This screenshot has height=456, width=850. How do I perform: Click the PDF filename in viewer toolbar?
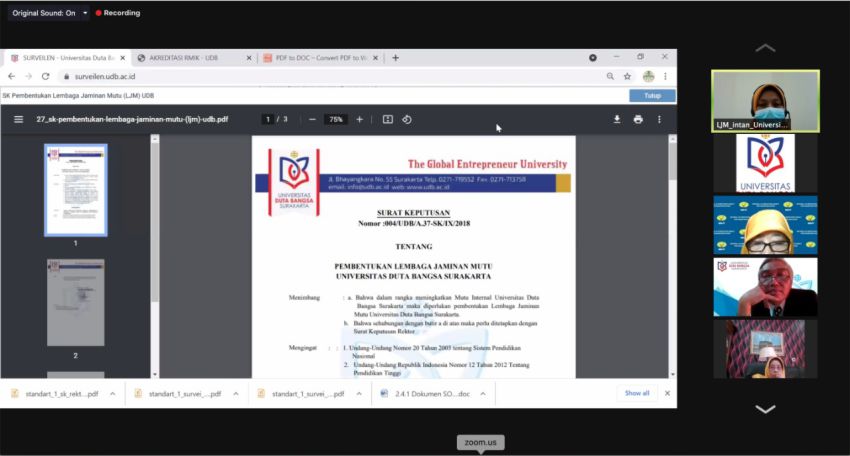coord(132,119)
